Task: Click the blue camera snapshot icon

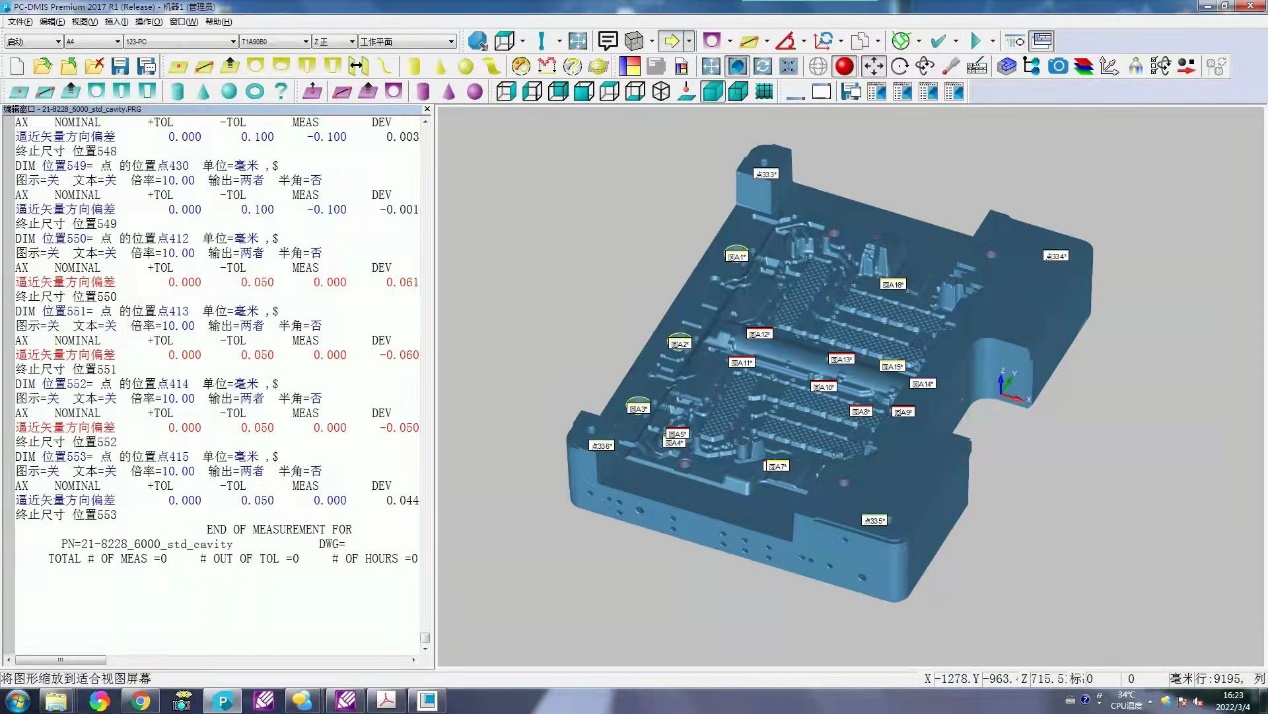Action: coord(1058,67)
